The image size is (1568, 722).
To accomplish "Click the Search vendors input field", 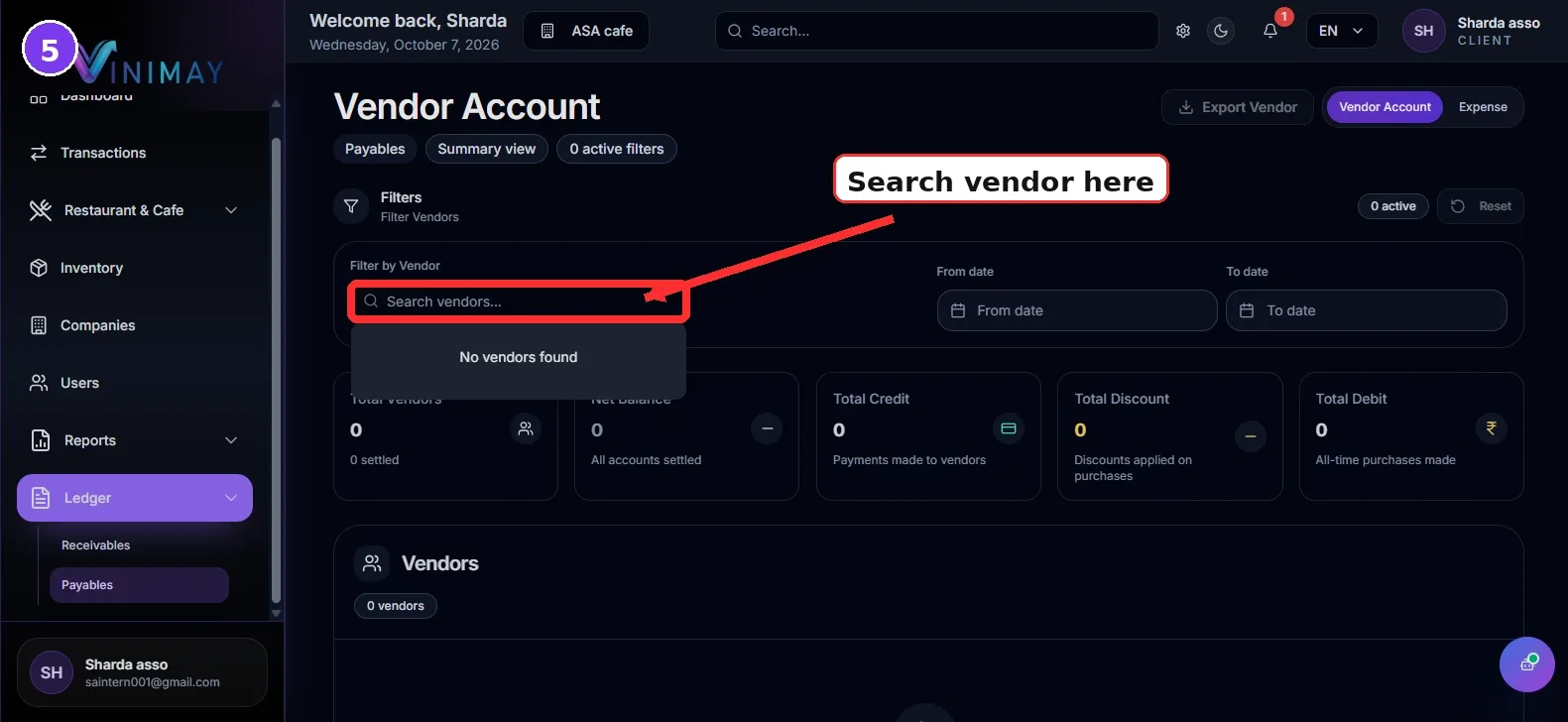I will pos(519,301).
